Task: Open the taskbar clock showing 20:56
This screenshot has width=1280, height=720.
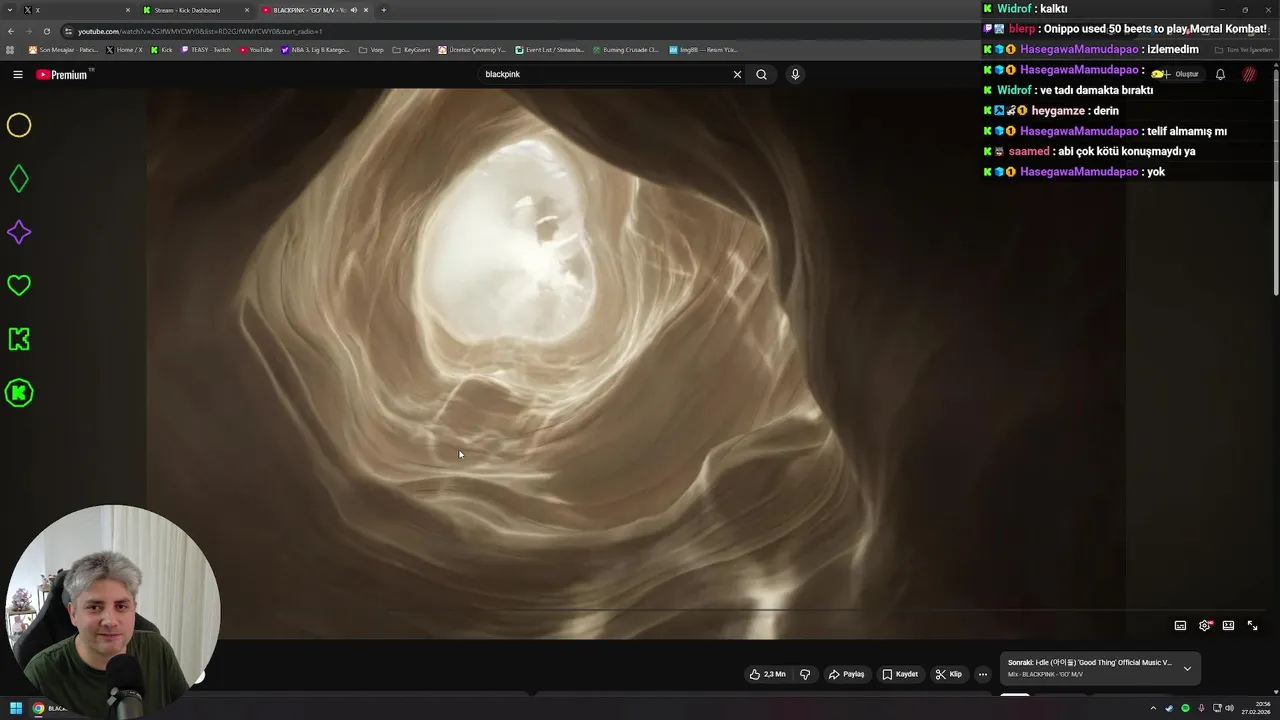Action: pos(1257,708)
